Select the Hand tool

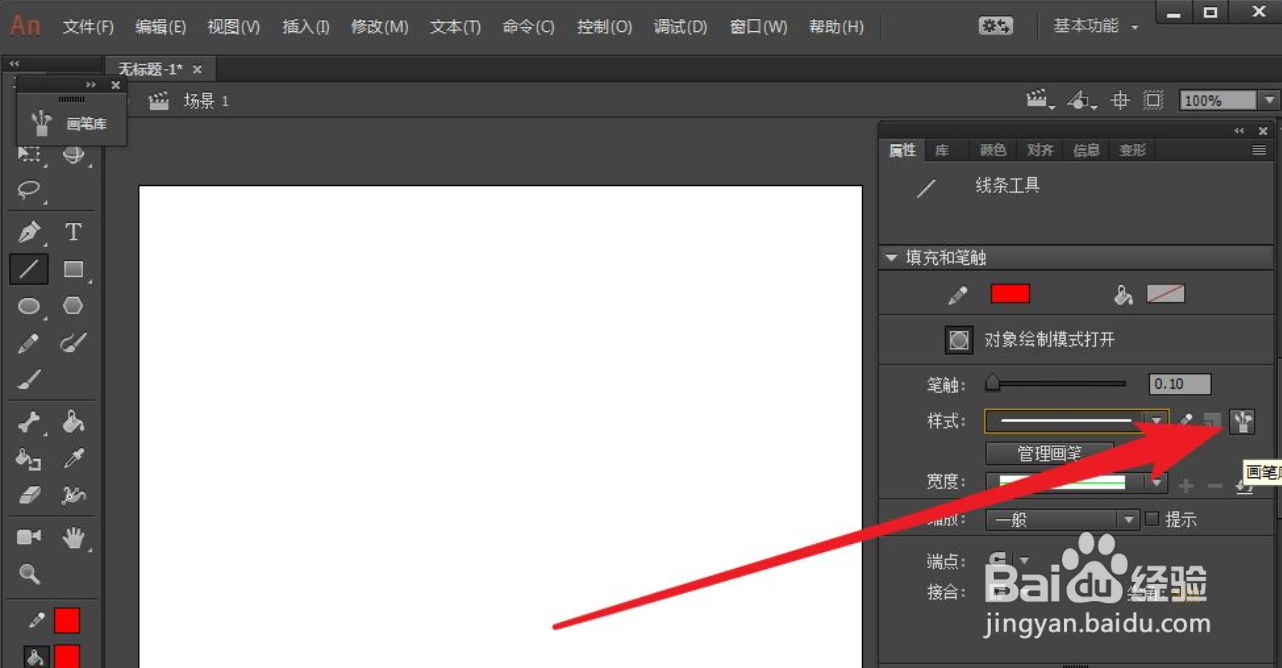tap(73, 538)
